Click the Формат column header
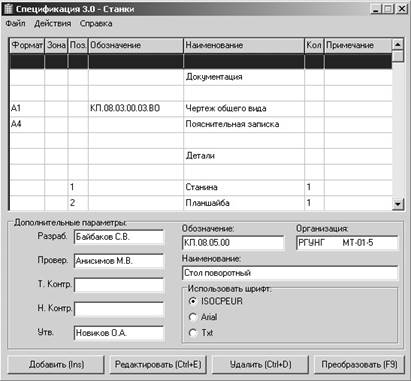The height and width of the screenshot is (381, 411). (27, 45)
